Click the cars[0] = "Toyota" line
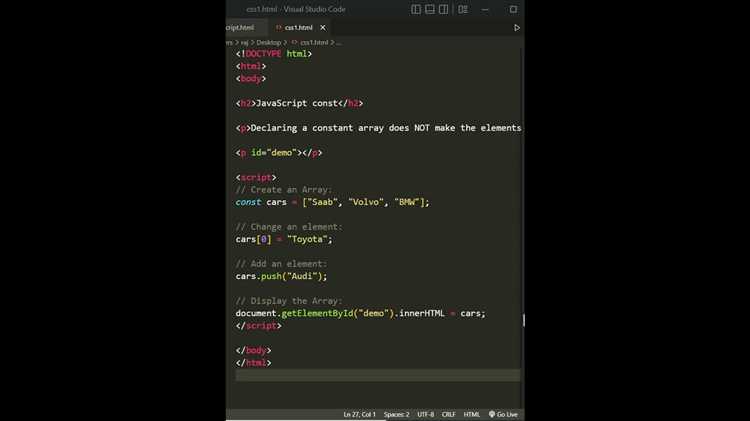Screen dimensions: 750x421 (284, 239)
